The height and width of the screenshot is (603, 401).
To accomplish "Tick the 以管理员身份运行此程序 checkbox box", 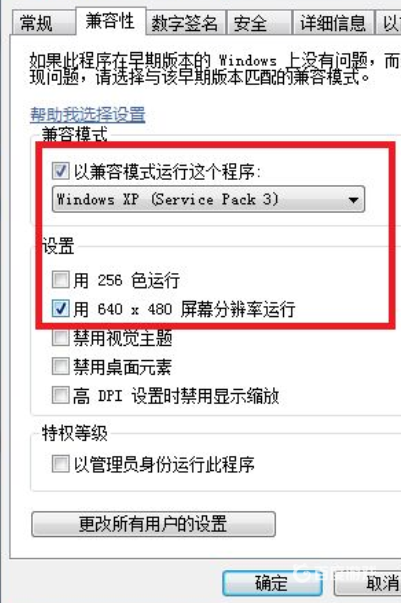I will [61, 464].
